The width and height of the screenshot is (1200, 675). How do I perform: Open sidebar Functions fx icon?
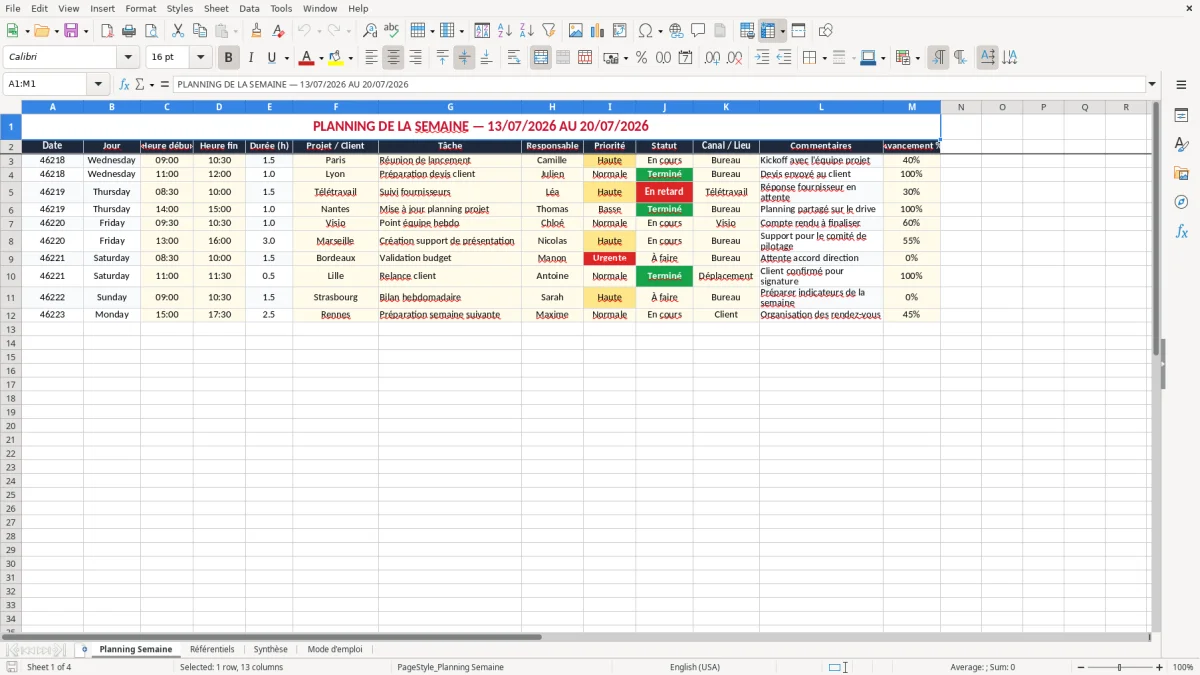click(1181, 231)
